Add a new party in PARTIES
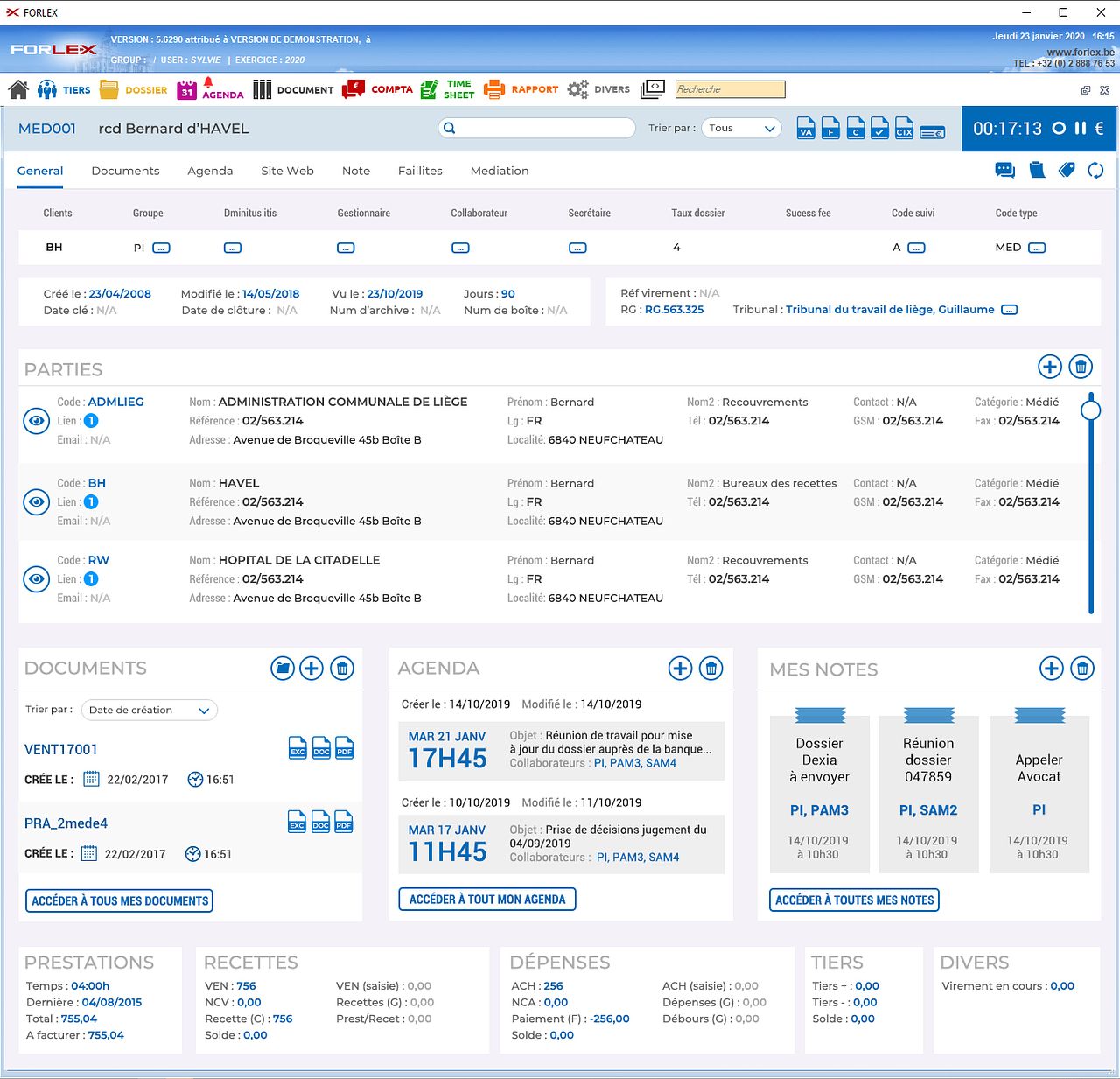1120x1079 pixels. point(1049,367)
